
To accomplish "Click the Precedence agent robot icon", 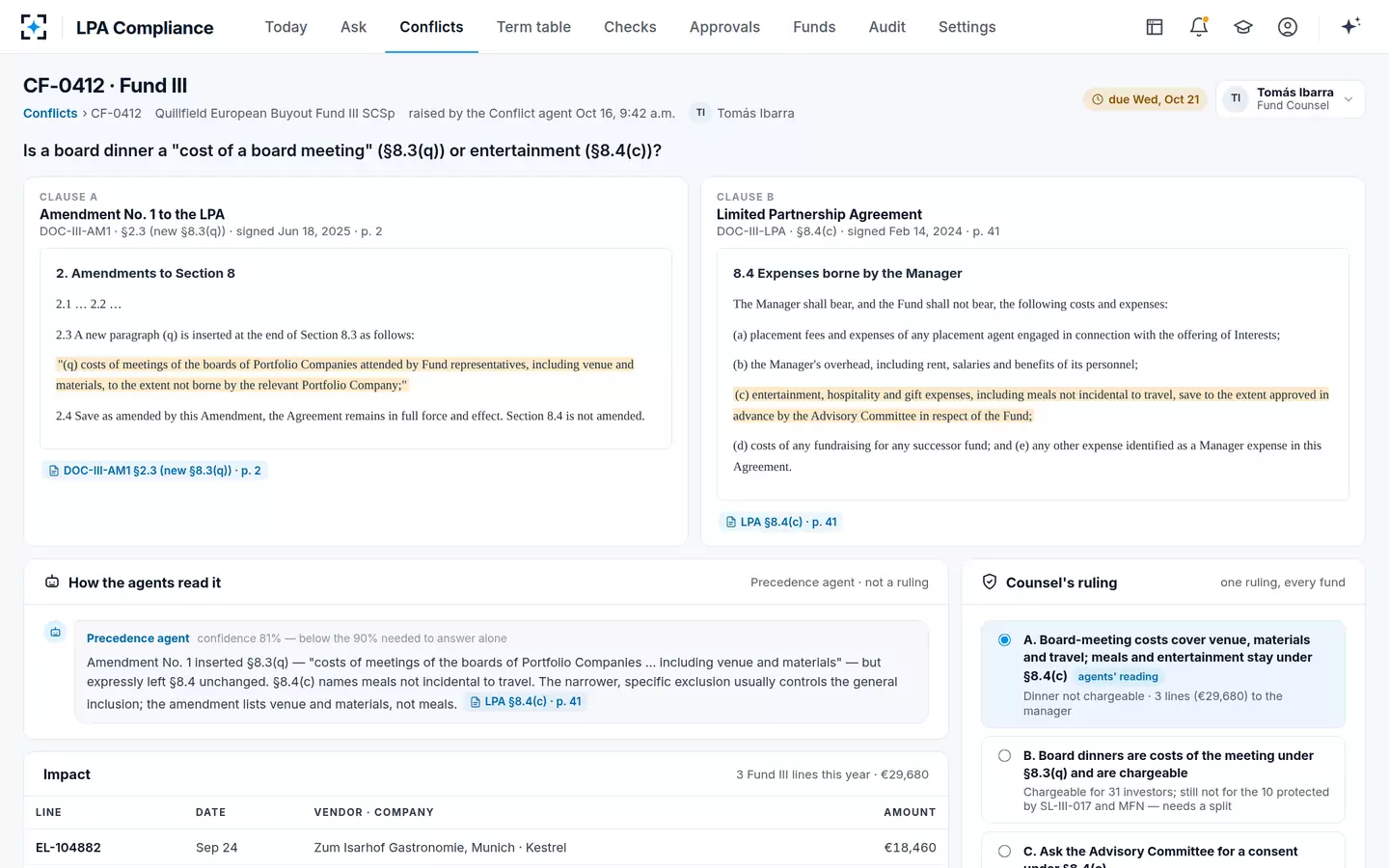I will pyautogui.click(x=55, y=632).
